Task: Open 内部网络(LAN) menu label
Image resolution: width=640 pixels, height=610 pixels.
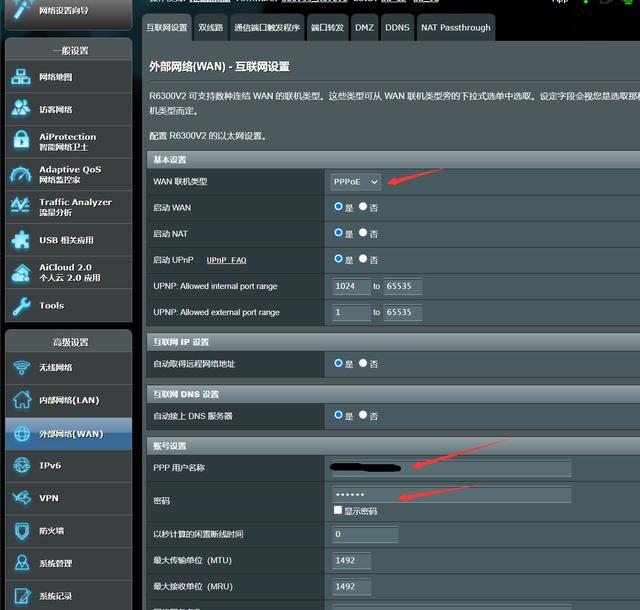Action: (x=69, y=400)
